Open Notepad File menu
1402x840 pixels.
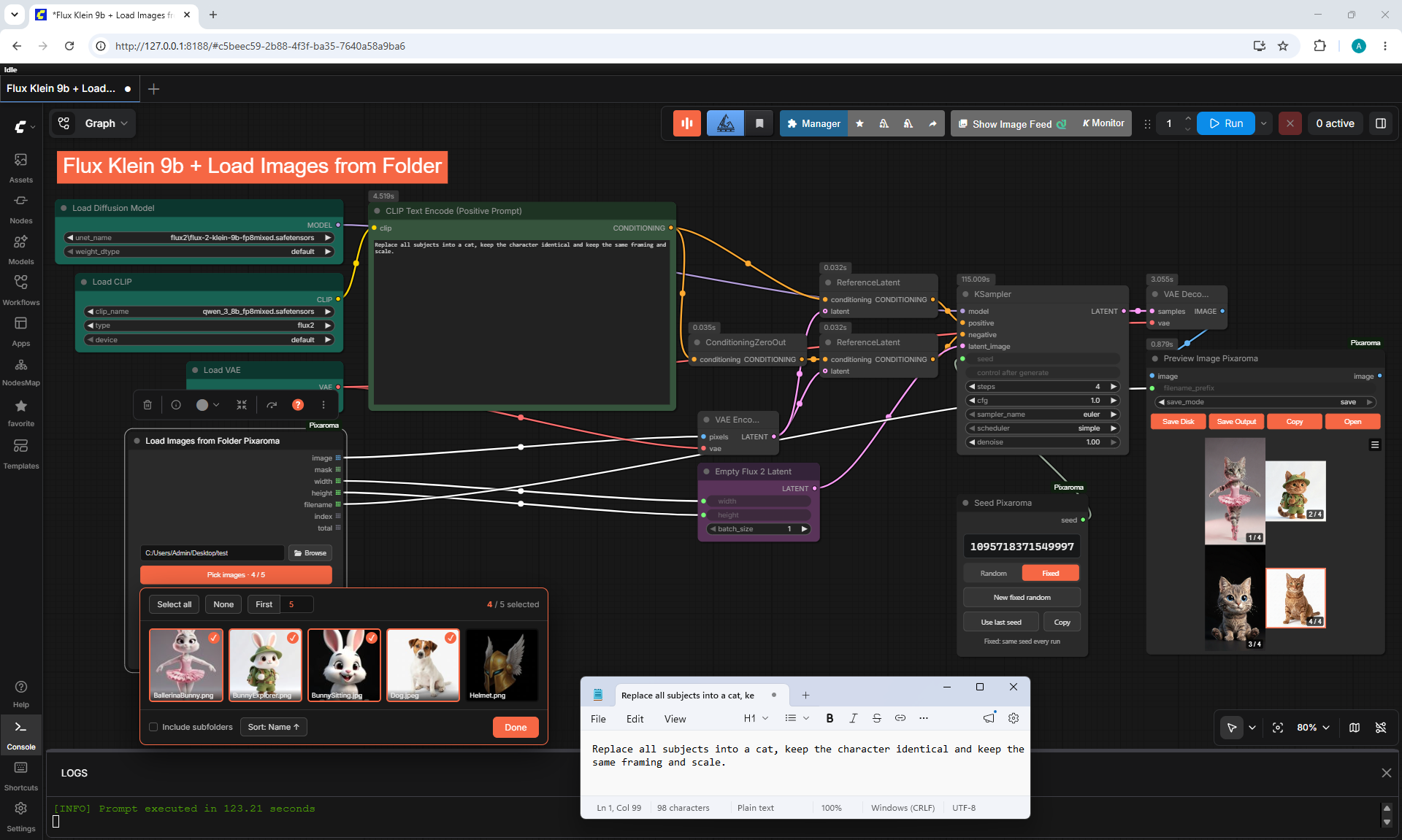point(598,719)
